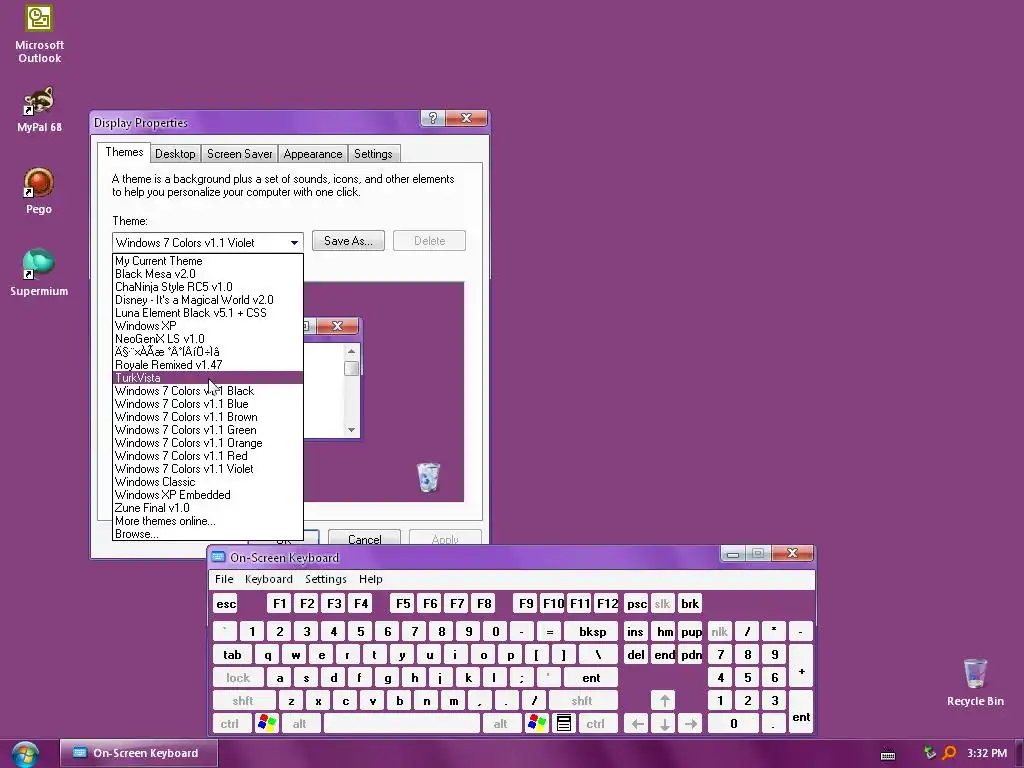Click the bksp key
The width and height of the screenshot is (1024, 768).
click(x=592, y=632)
